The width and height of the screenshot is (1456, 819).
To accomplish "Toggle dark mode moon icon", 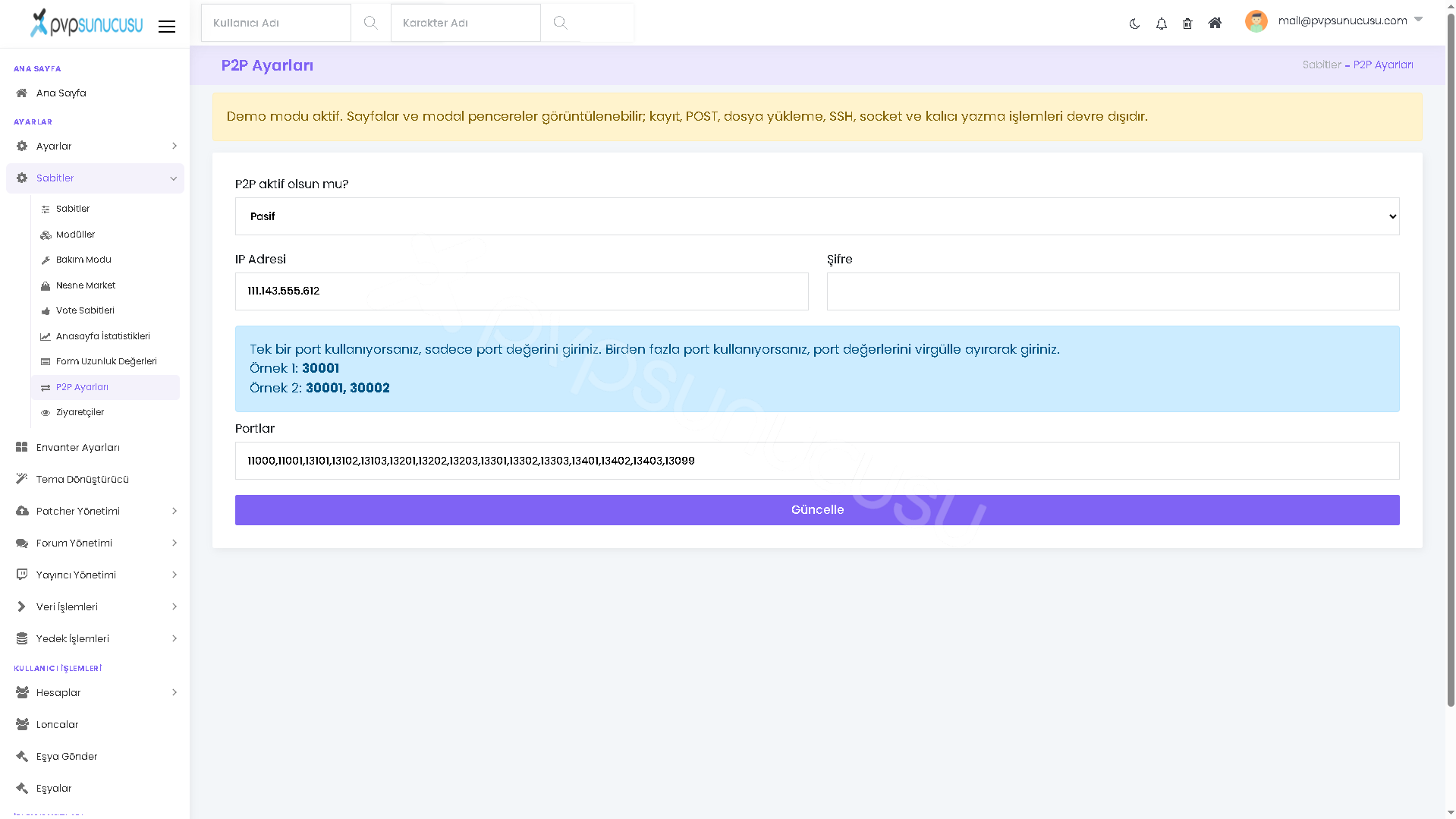I will click(1134, 24).
